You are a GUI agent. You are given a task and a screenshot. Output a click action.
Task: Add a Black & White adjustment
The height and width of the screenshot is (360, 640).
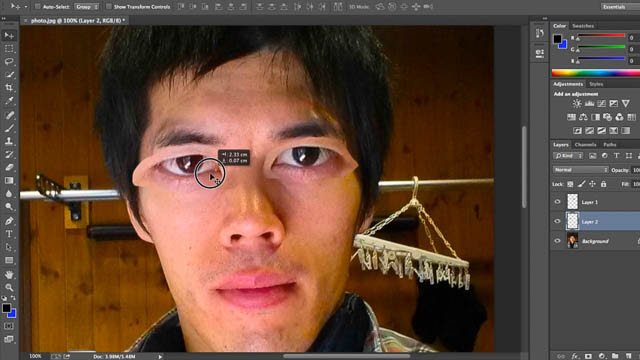click(596, 118)
